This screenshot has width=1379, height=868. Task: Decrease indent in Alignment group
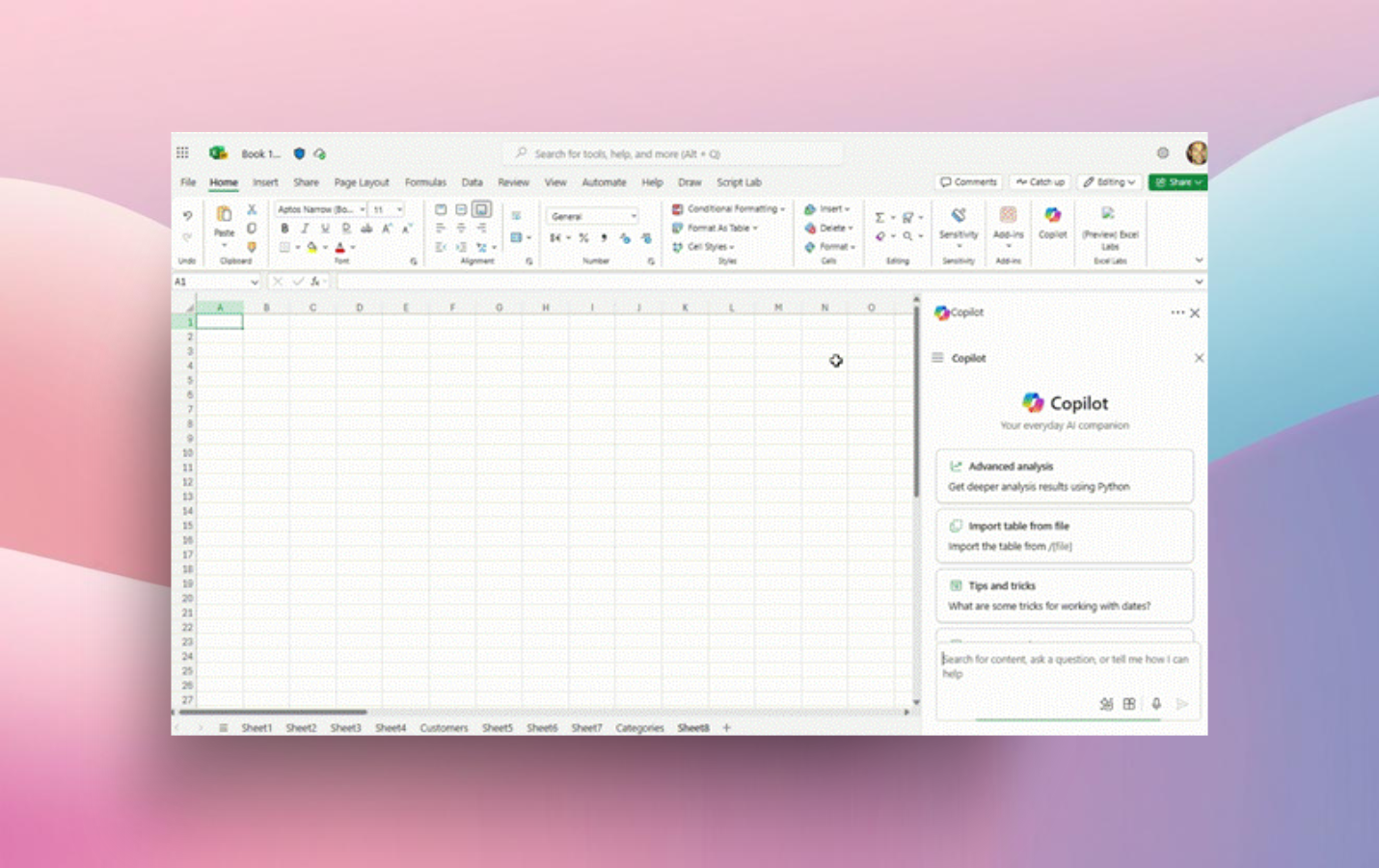(441, 248)
